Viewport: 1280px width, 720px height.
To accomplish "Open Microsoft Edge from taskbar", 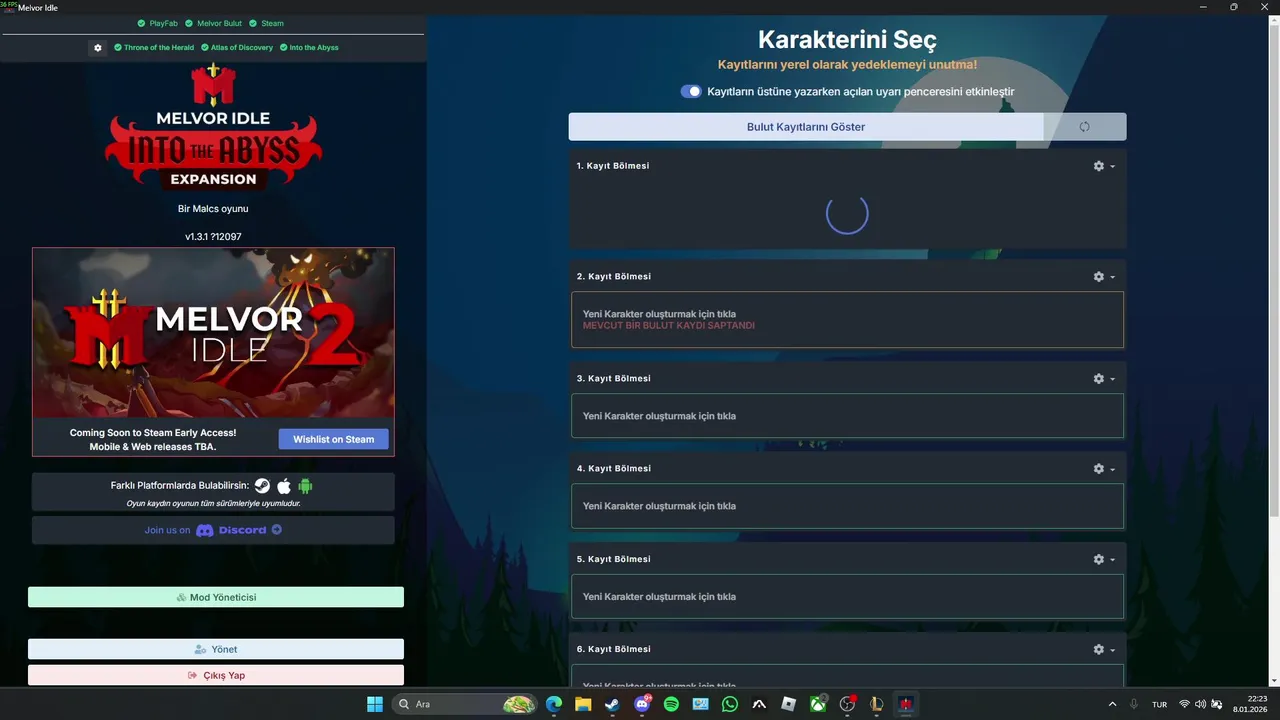I will point(554,704).
